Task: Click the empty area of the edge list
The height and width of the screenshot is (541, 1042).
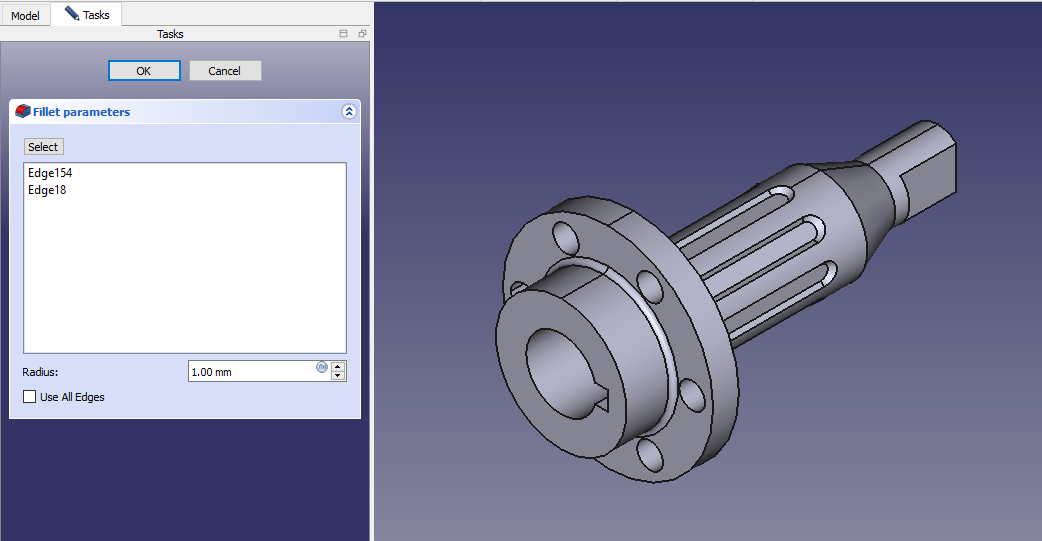Action: pos(185,280)
